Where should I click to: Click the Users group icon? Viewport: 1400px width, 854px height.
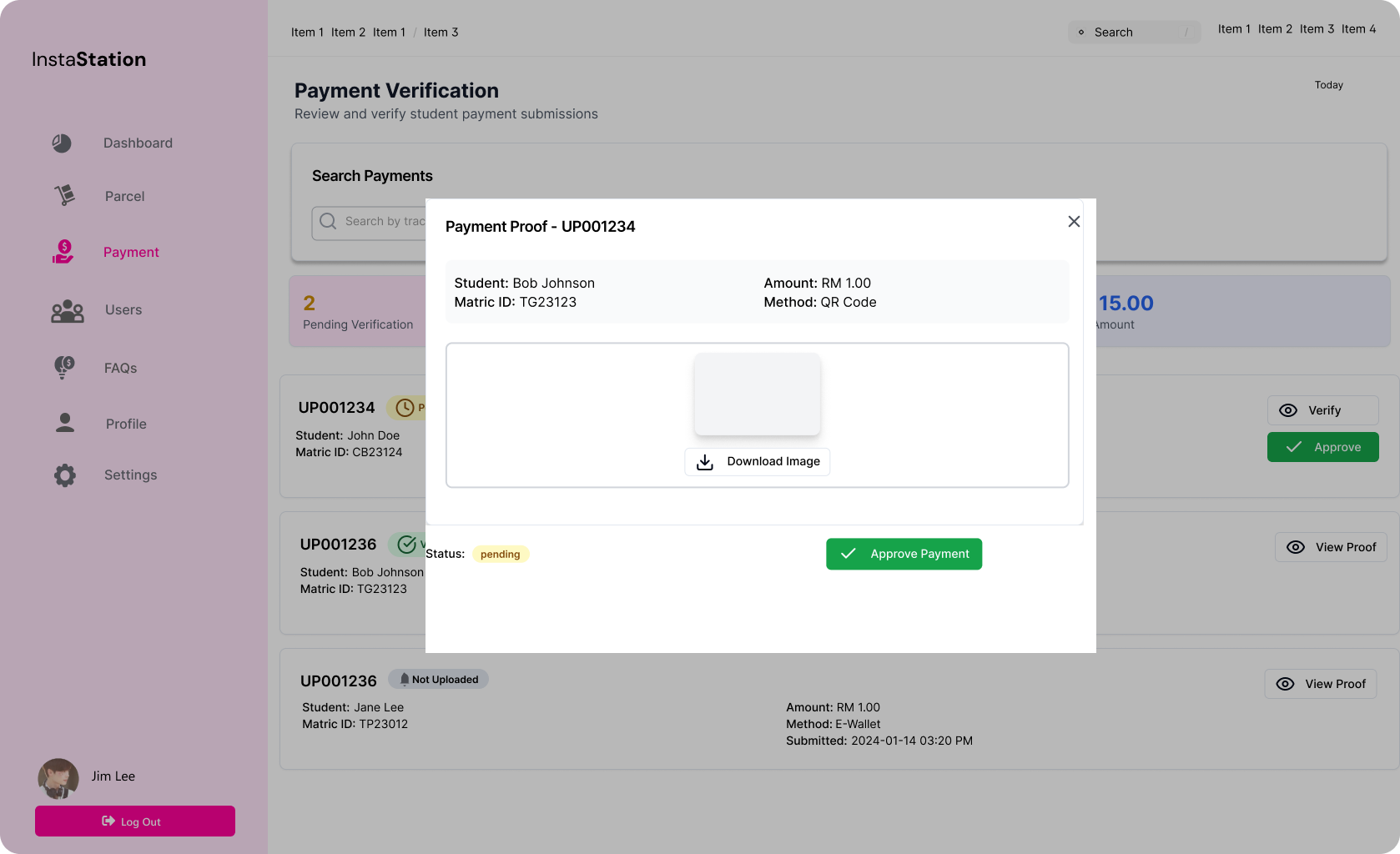67,311
